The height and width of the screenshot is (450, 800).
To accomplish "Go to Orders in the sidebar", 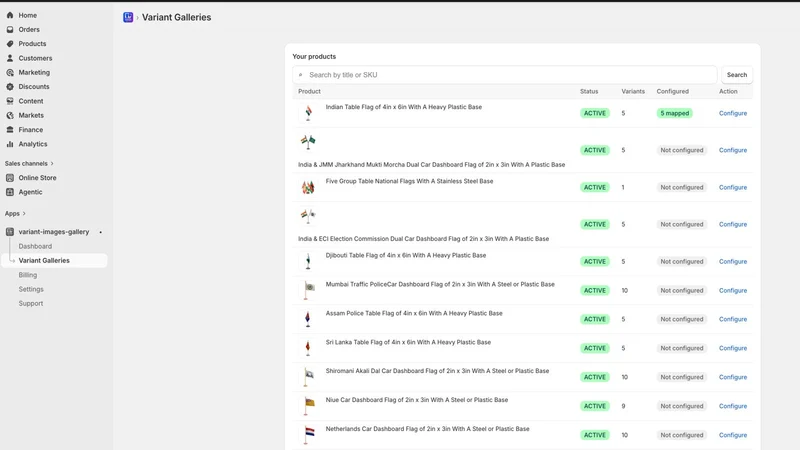I will 29,30.
